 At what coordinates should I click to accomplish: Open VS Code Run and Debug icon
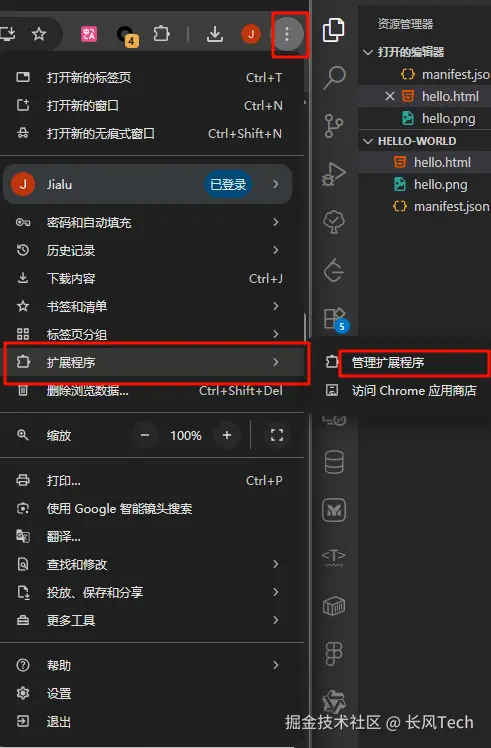(x=334, y=174)
